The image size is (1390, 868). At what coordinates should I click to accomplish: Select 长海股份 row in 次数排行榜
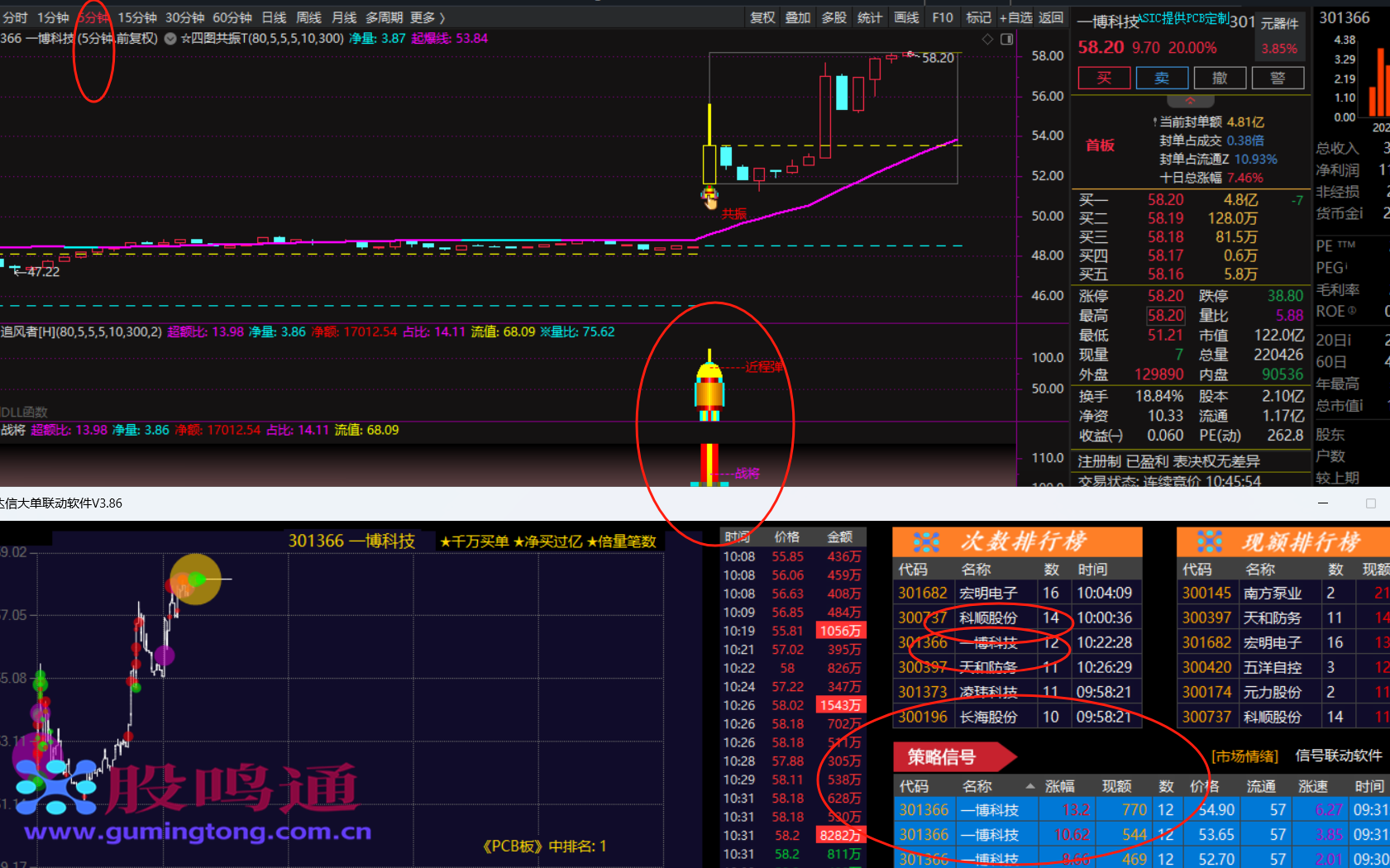pyautogui.click(x=1017, y=717)
